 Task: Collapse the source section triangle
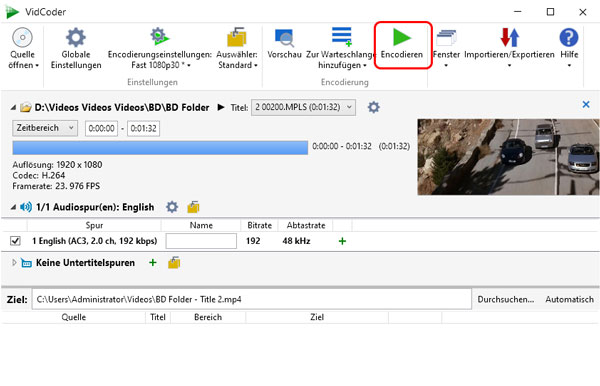pyautogui.click(x=13, y=107)
